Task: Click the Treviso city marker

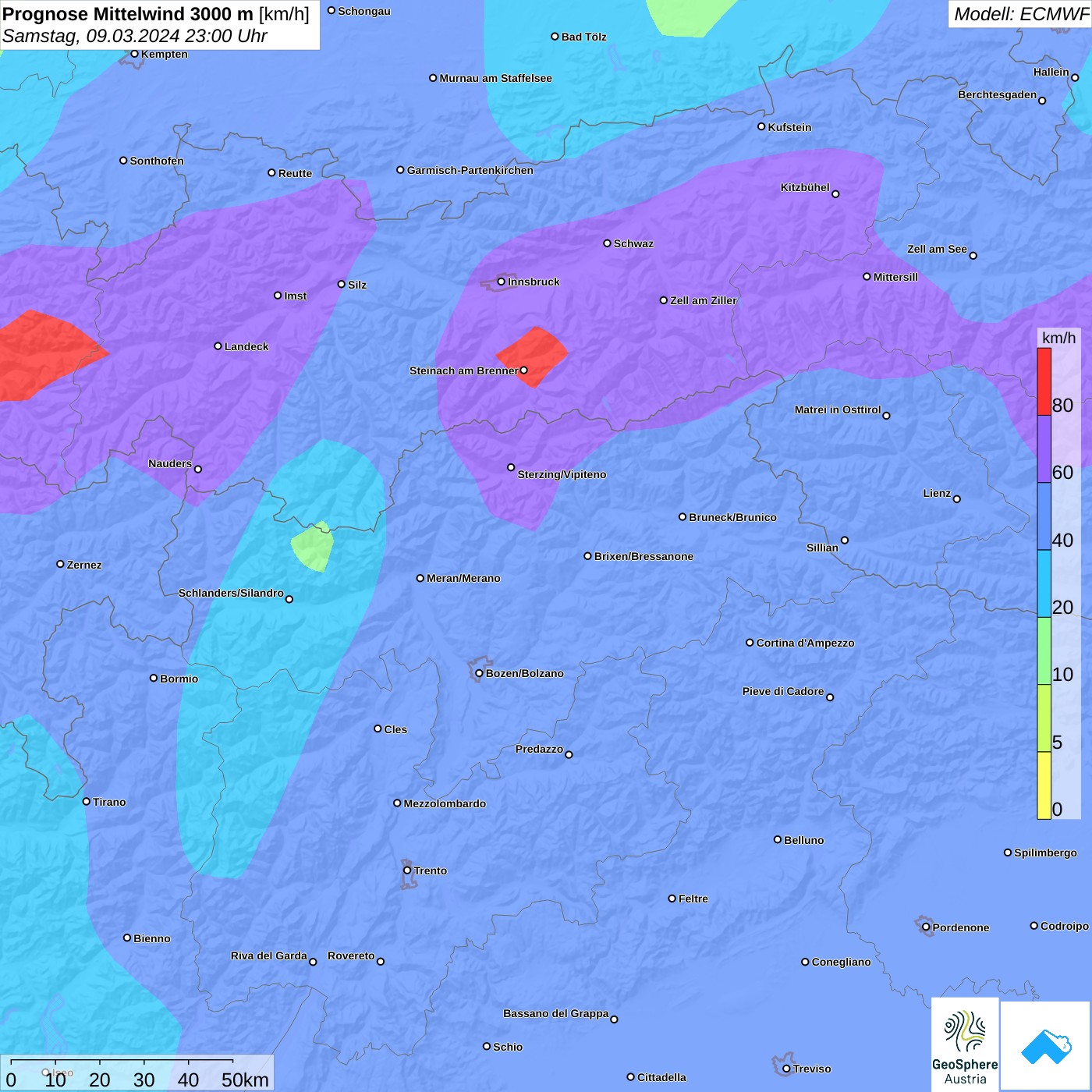Action: [786, 1069]
